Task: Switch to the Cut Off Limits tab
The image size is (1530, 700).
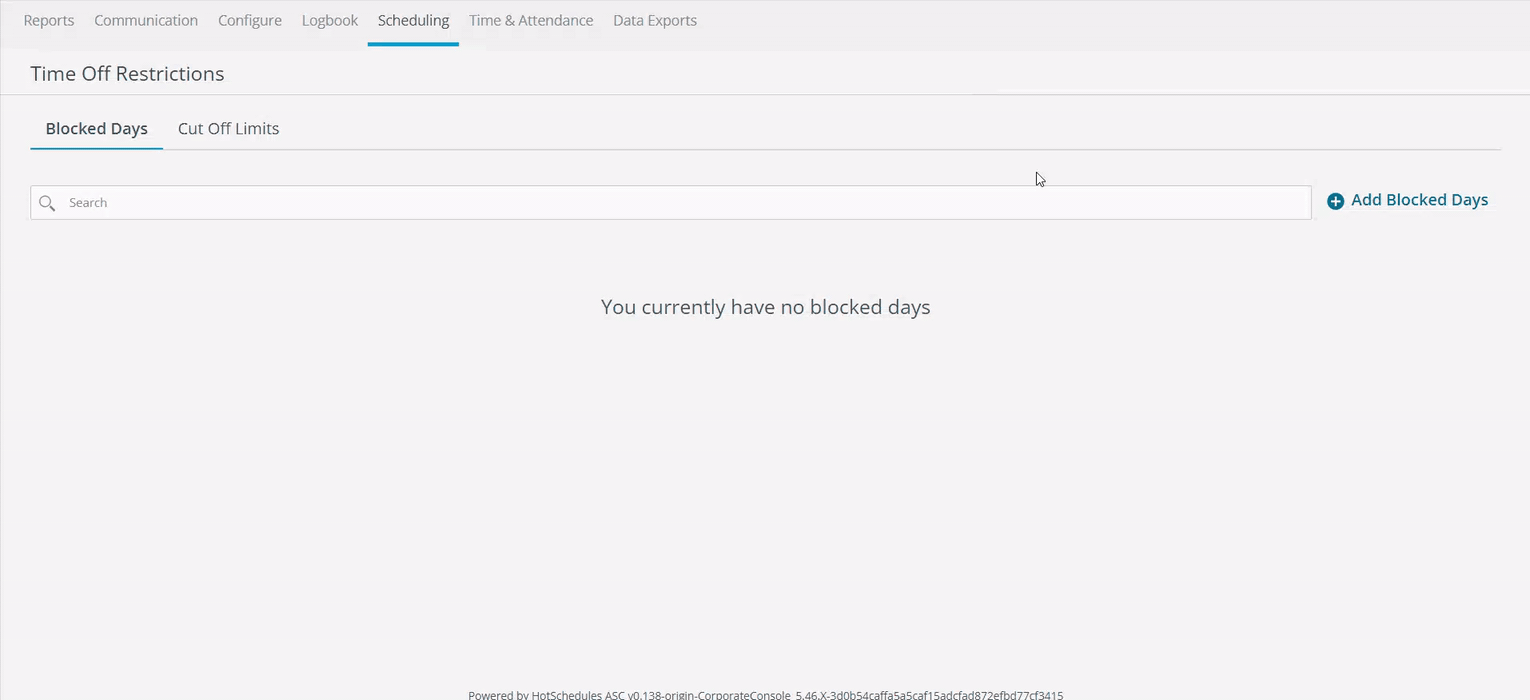Action: [228, 129]
